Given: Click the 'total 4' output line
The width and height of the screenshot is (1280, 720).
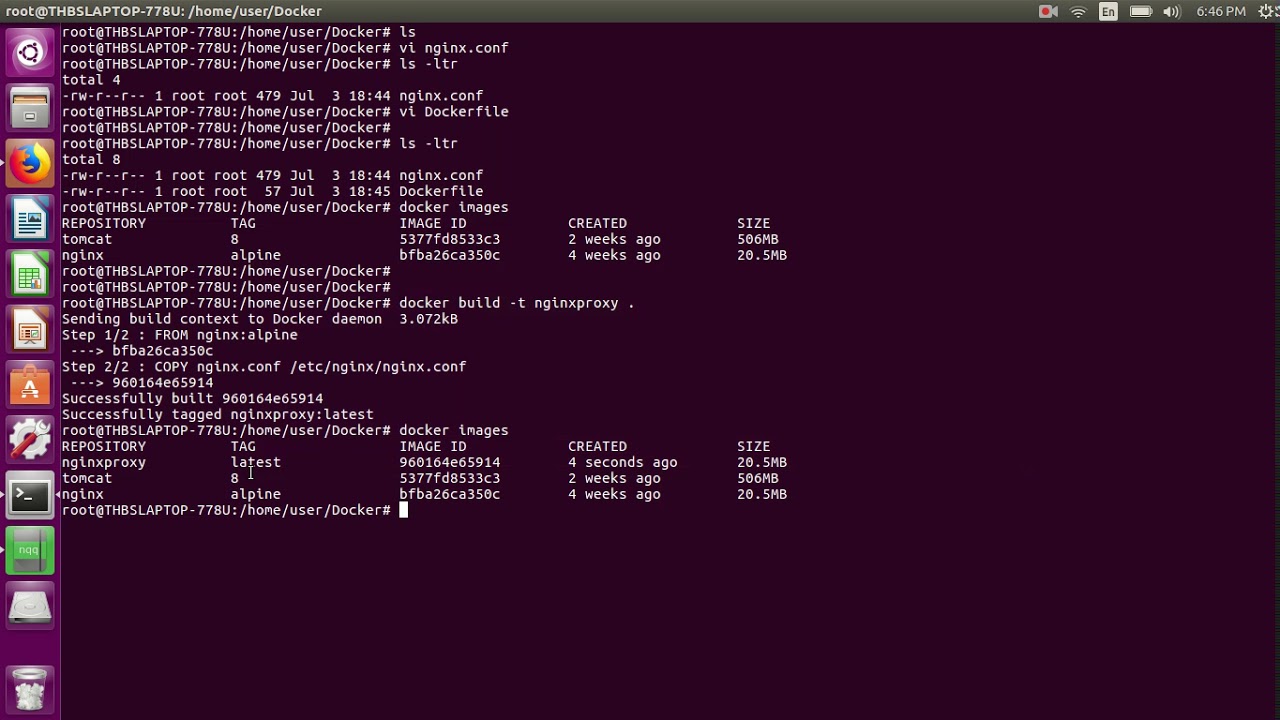Looking at the screenshot, I should pyautogui.click(x=91, y=80).
